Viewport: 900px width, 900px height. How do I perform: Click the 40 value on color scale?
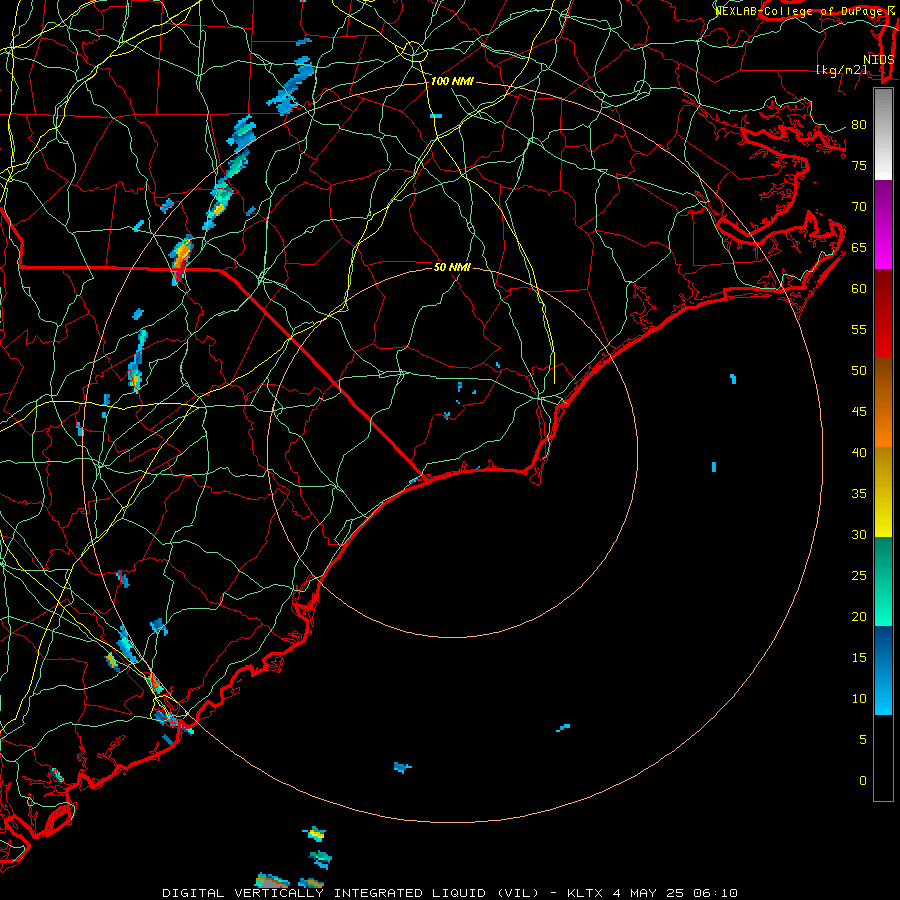point(859,452)
